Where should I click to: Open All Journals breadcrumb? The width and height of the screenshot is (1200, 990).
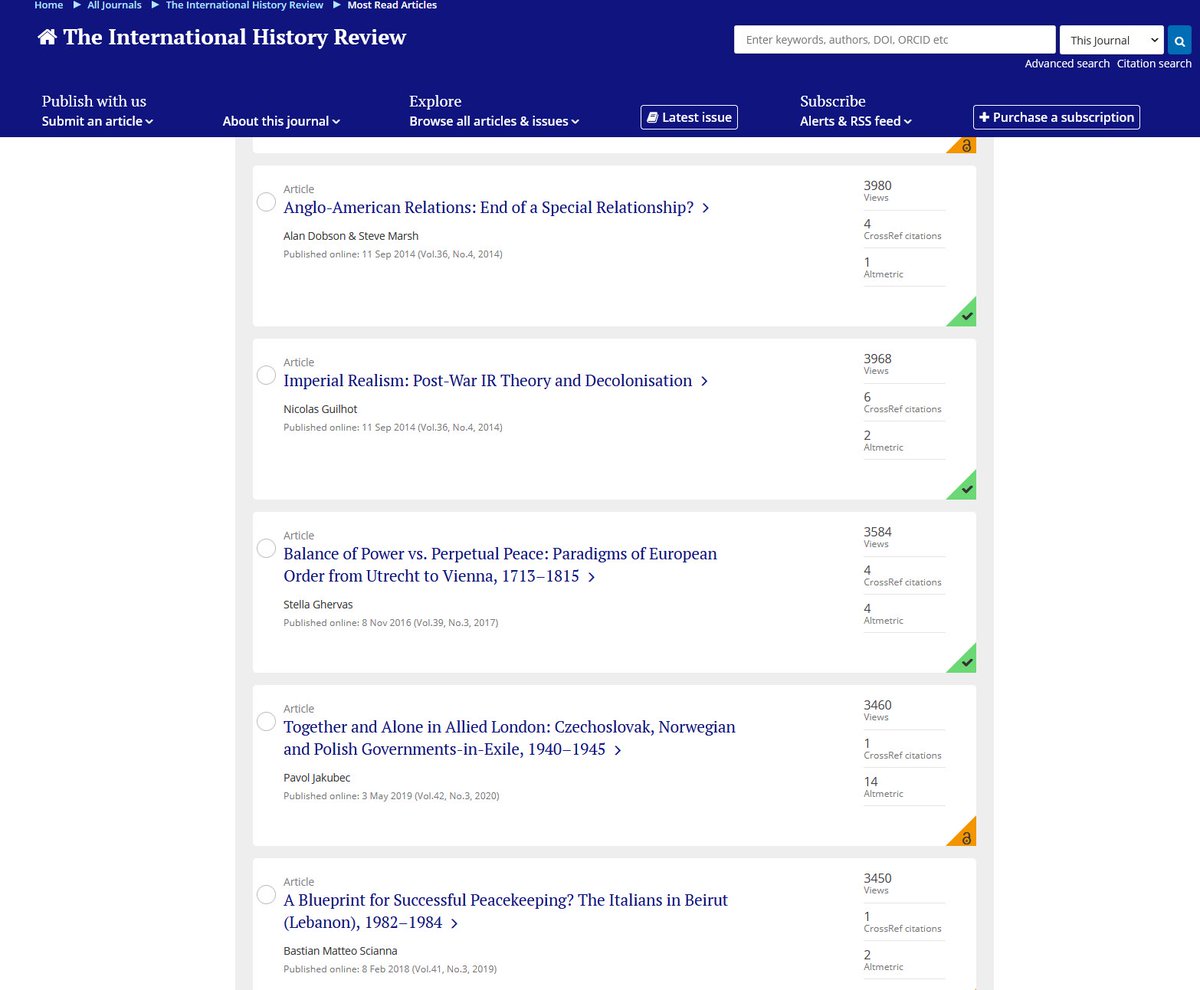(x=114, y=5)
